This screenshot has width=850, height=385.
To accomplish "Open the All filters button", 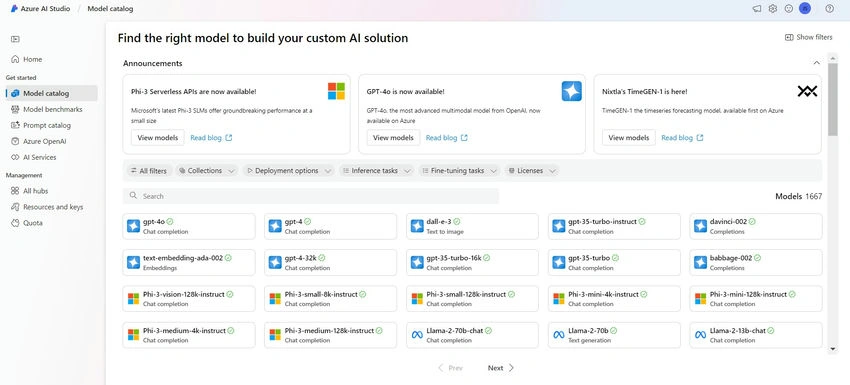I will pos(149,170).
